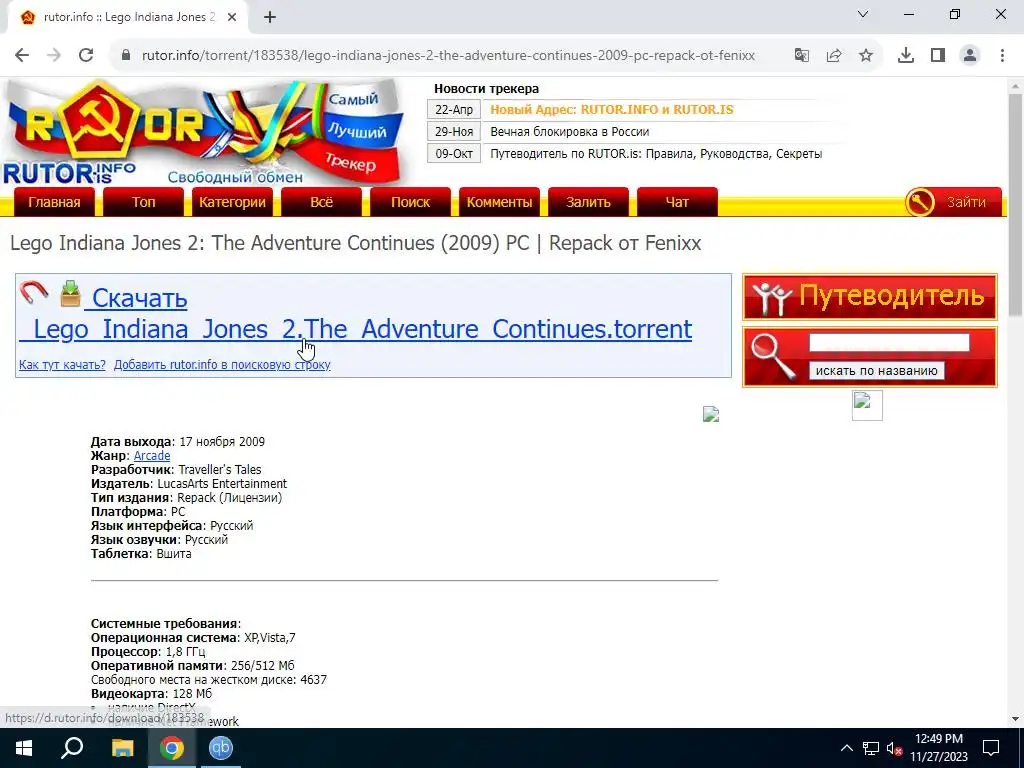Open the Залить menu tab
Viewport: 1024px width, 768px height.
coord(588,202)
